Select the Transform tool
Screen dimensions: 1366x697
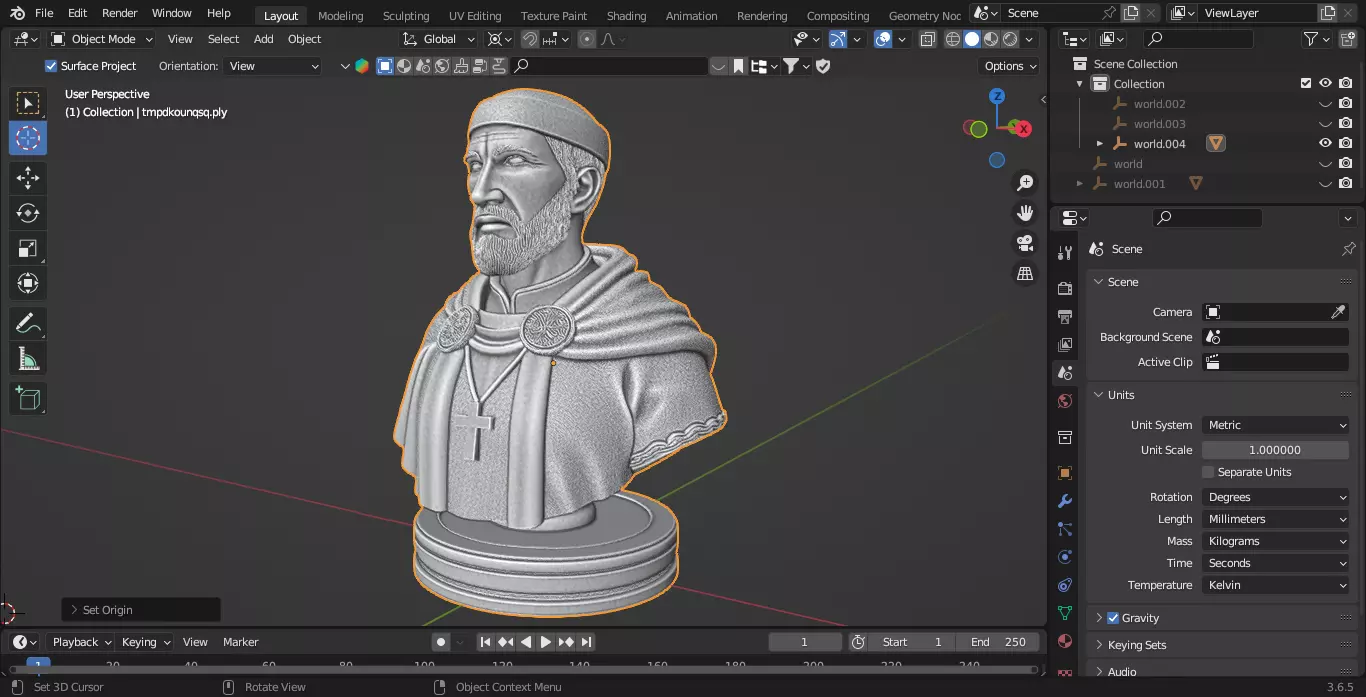(x=28, y=283)
